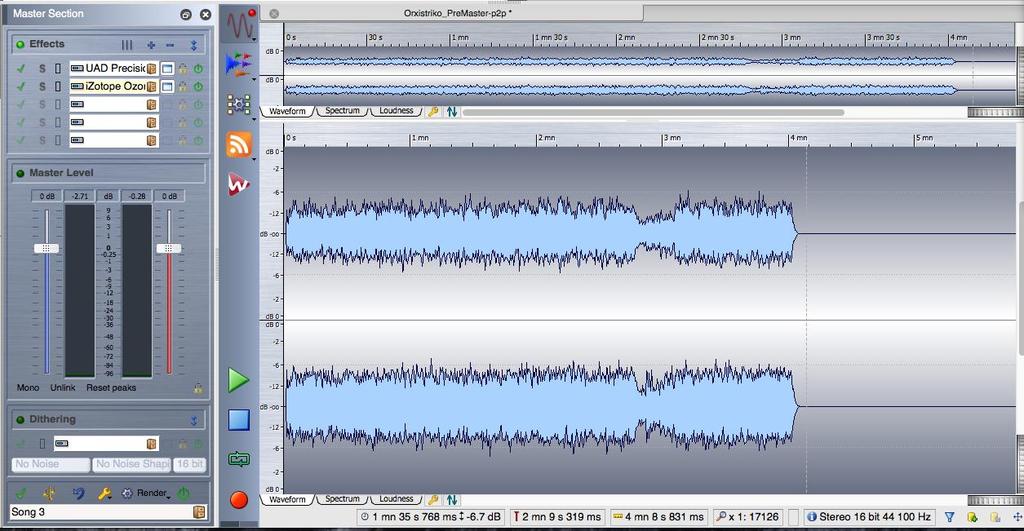This screenshot has width=1024, height=531.
Task: Toggle the Dithering section green LED
Action: (x=20, y=420)
